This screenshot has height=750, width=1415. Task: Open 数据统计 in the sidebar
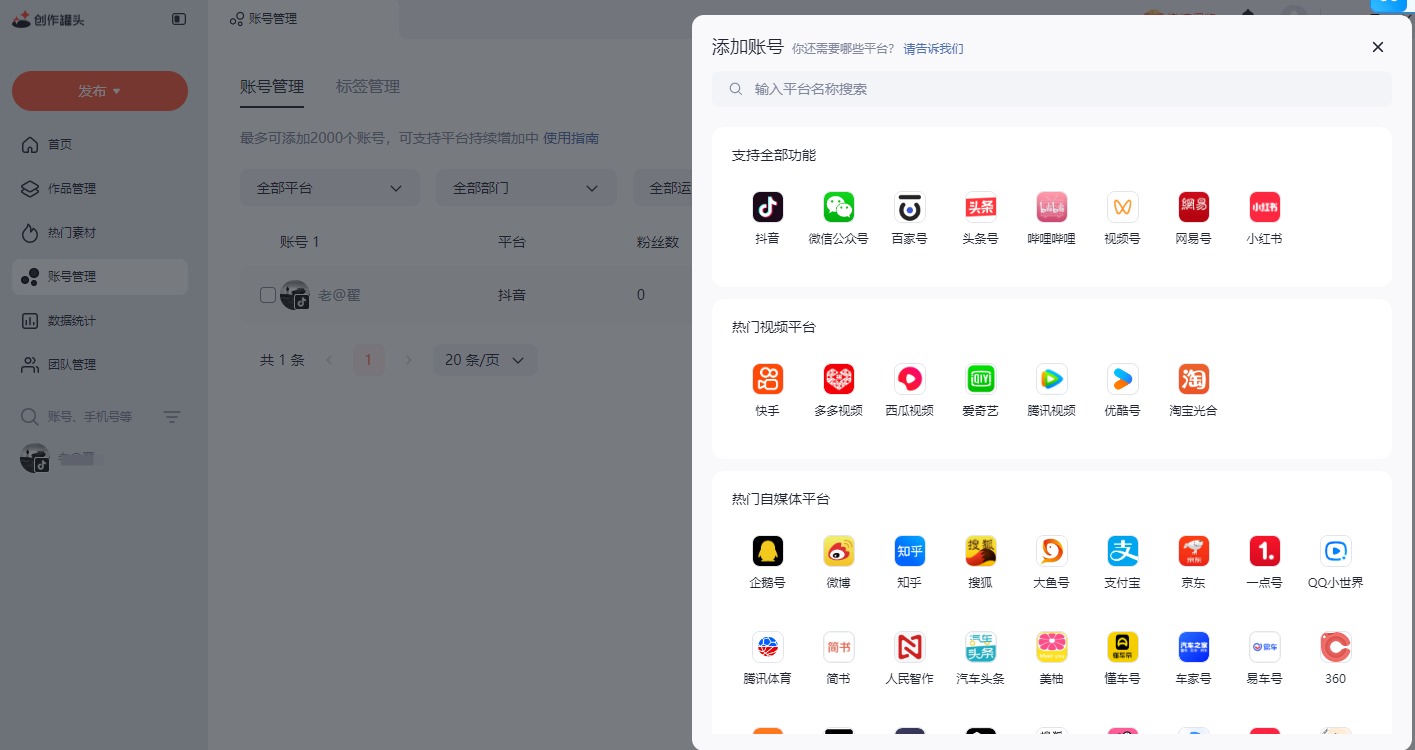tap(73, 320)
